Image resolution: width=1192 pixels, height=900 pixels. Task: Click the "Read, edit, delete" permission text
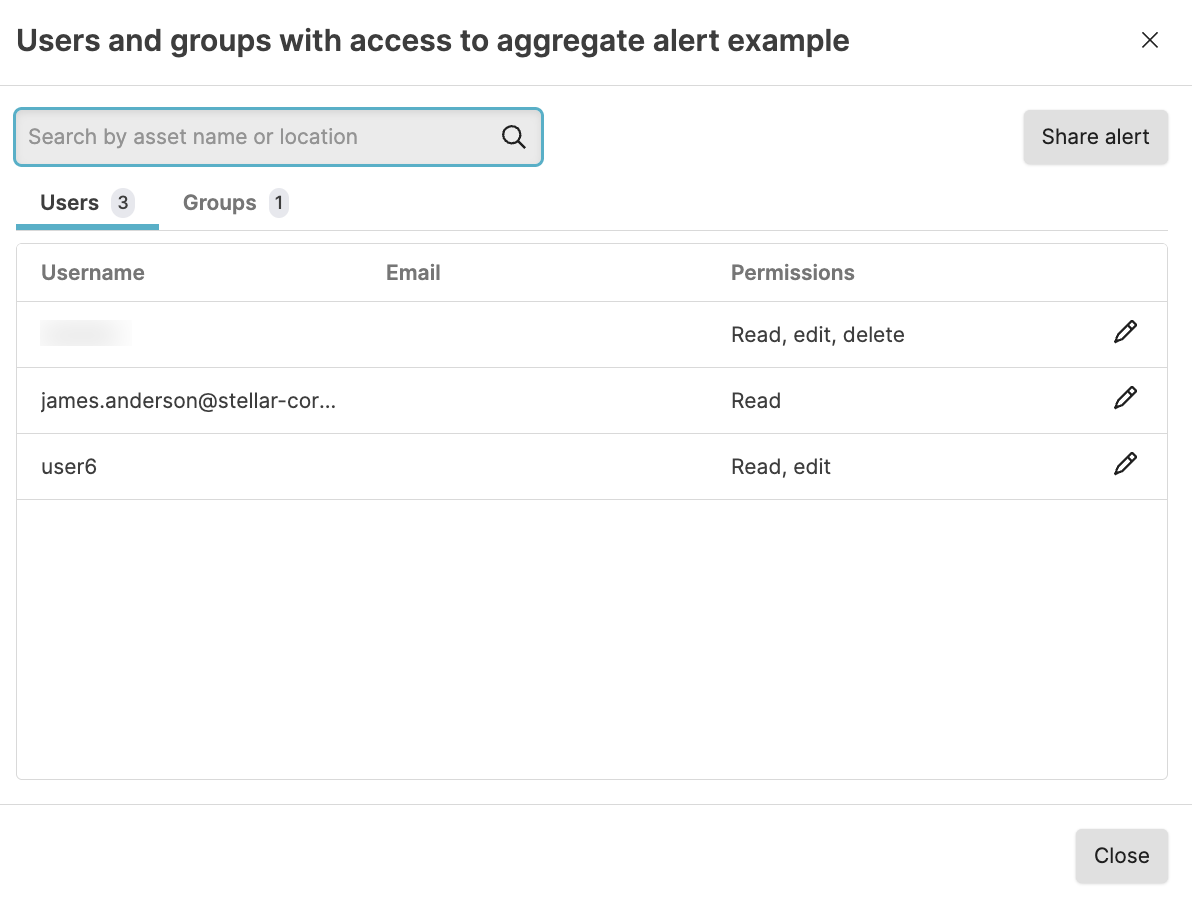(817, 335)
